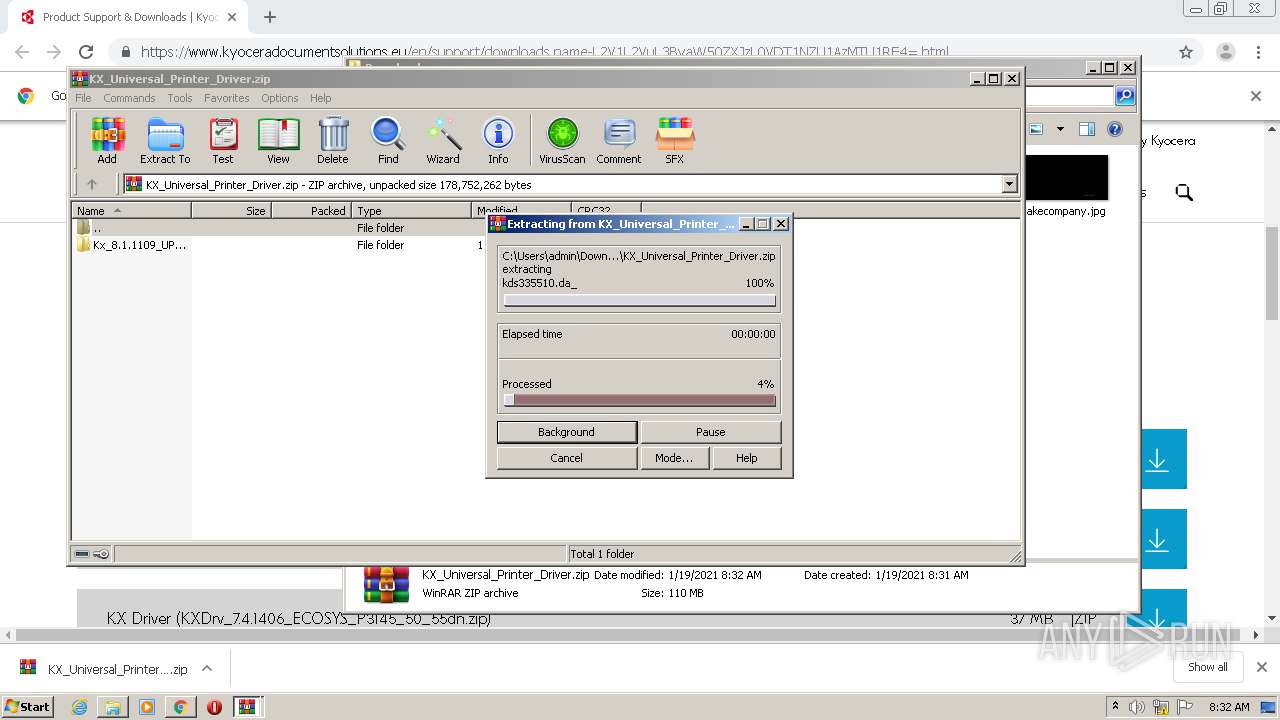
Task: Expand the archive path dropdown
Action: [x=1009, y=184]
